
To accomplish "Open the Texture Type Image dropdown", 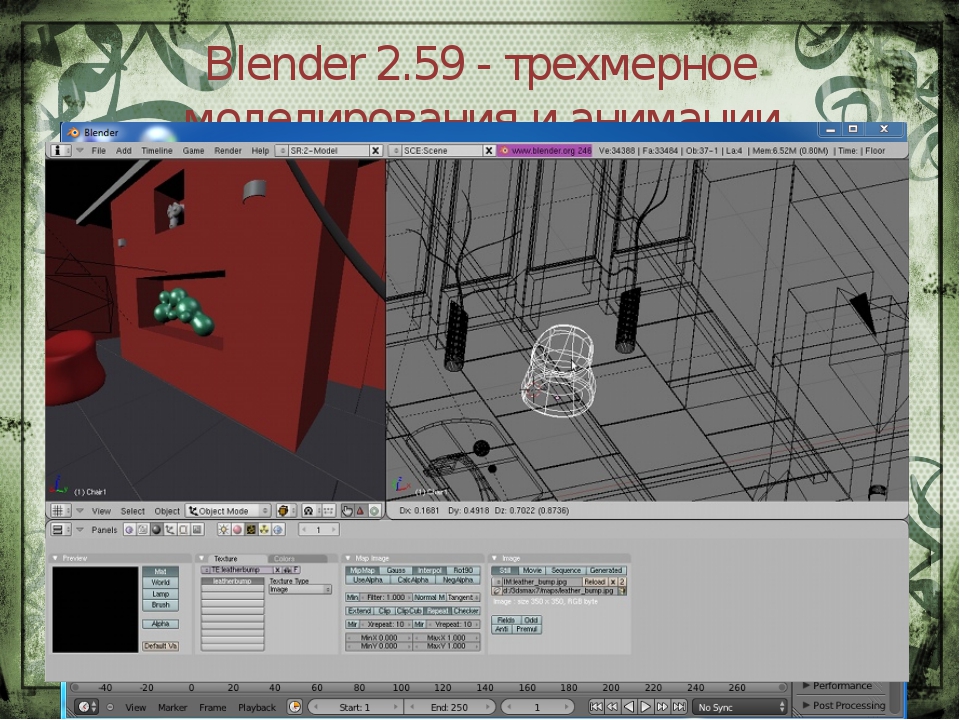I will click(x=300, y=590).
